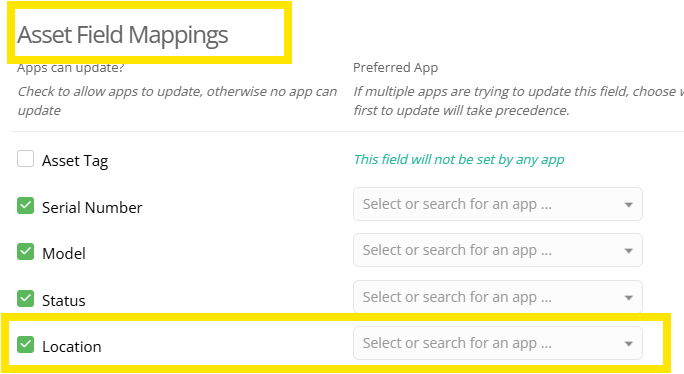Uncheck the Serial Number checkbox
This screenshot has height=374, width=684.
click(x=25, y=206)
